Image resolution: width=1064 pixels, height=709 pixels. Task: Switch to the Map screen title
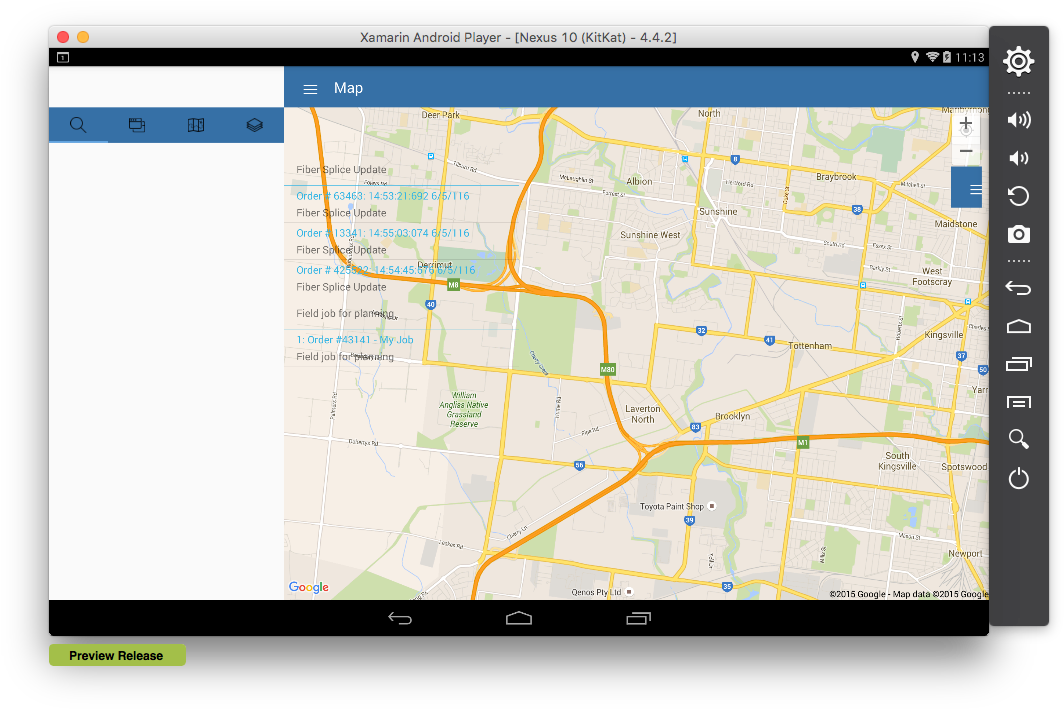click(x=348, y=88)
